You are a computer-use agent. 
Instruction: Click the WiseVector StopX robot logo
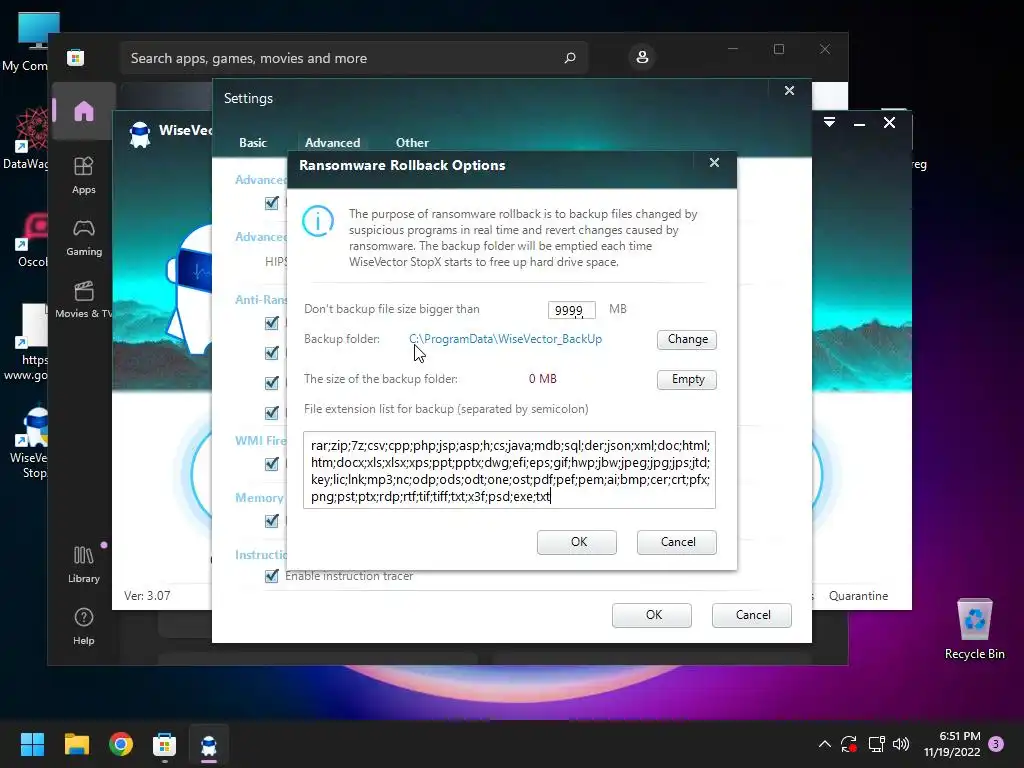140,135
